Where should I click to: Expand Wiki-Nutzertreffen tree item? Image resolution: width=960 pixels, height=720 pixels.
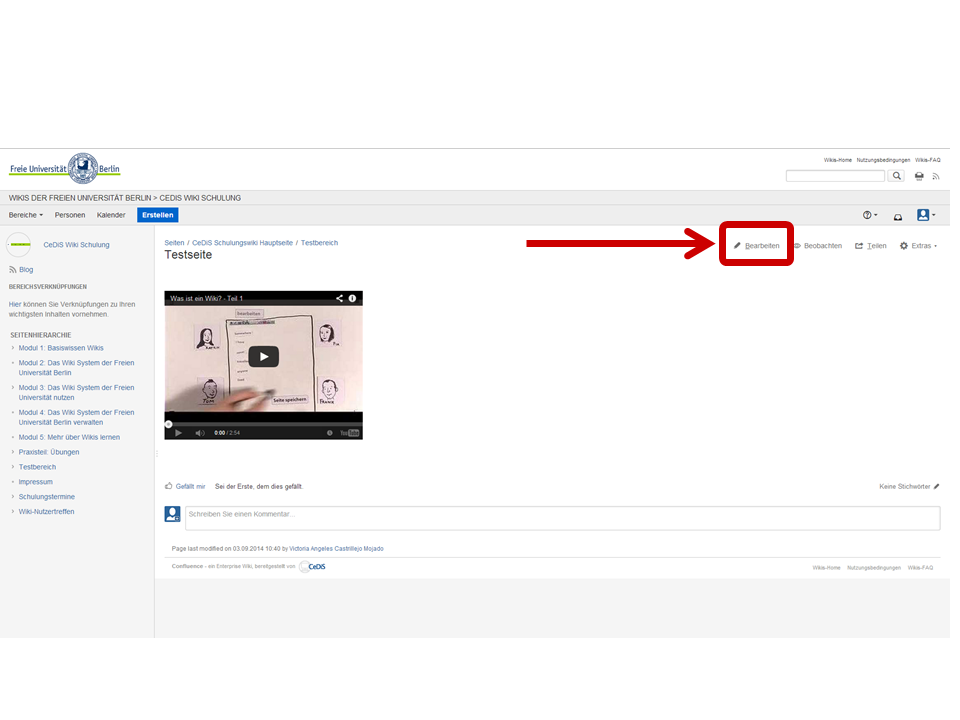pyautogui.click(x=12, y=511)
